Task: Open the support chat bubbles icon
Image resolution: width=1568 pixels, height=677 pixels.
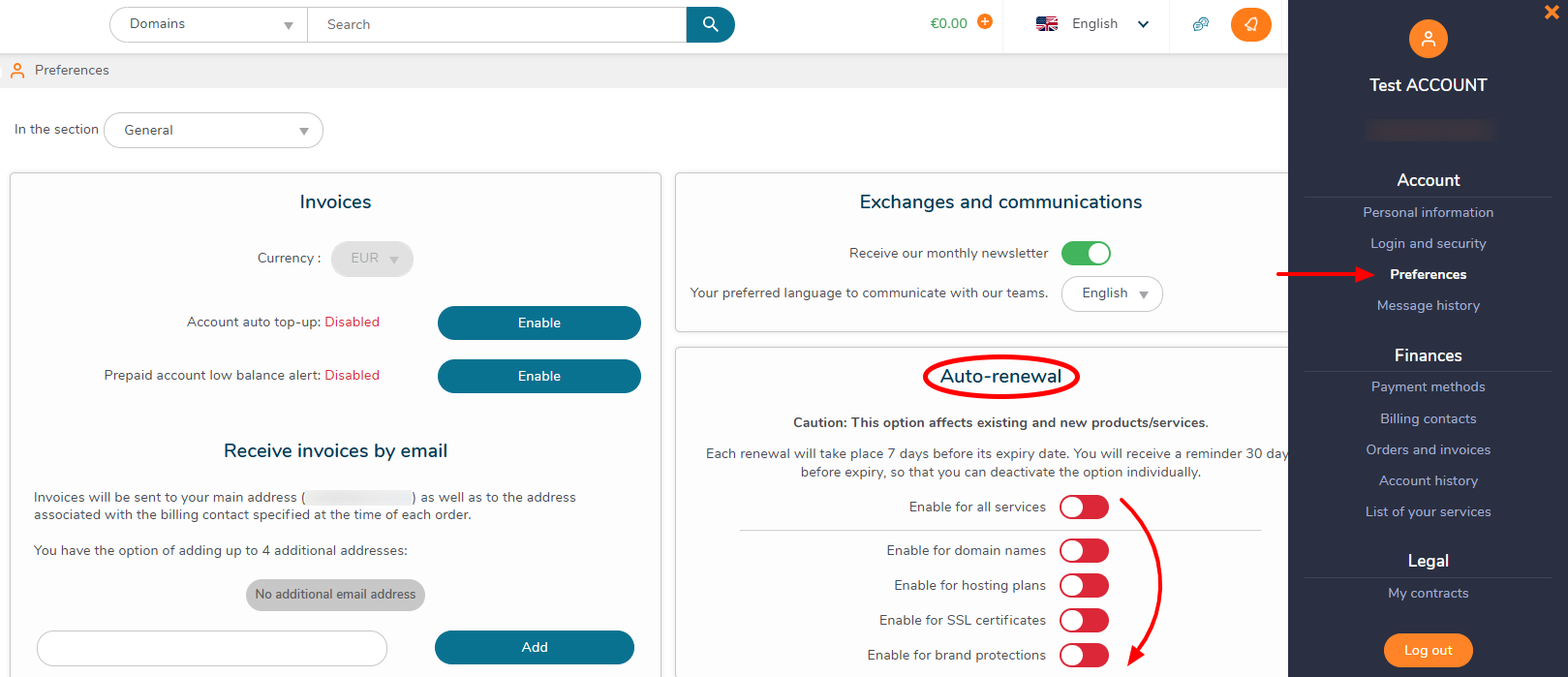Action: (x=1201, y=24)
